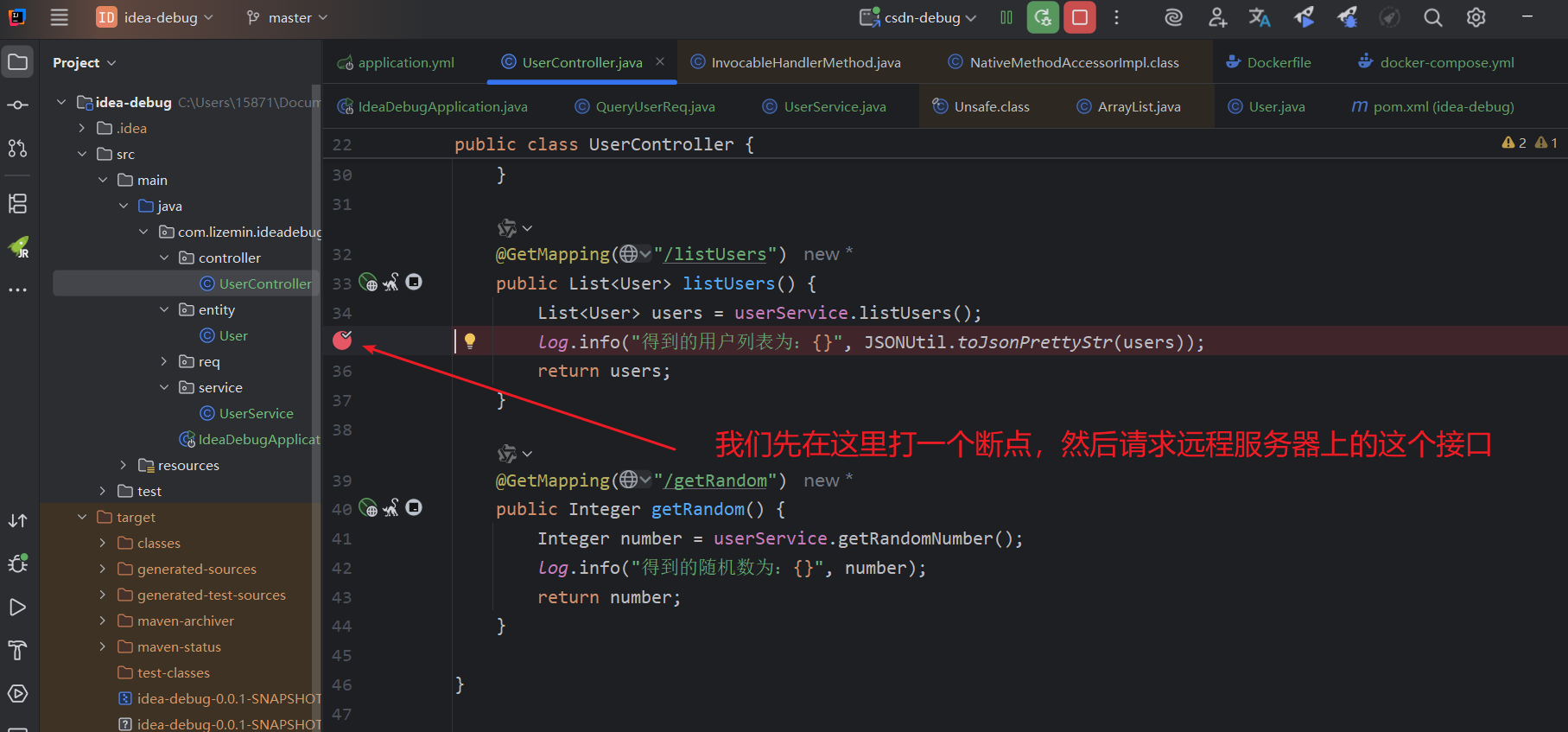The height and width of the screenshot is (732, 1568).
Task: Open the Commit tool window
Action: pyautogui.click(x=17, y=105)
